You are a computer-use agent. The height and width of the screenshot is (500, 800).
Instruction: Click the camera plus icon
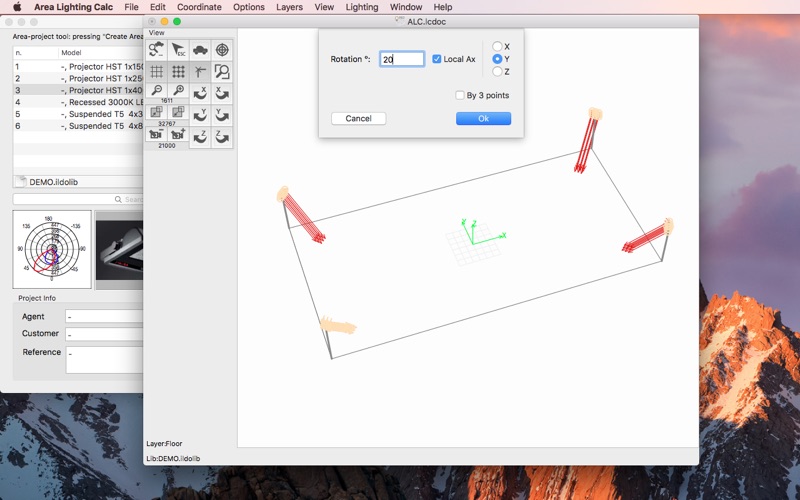coord(178,135)
